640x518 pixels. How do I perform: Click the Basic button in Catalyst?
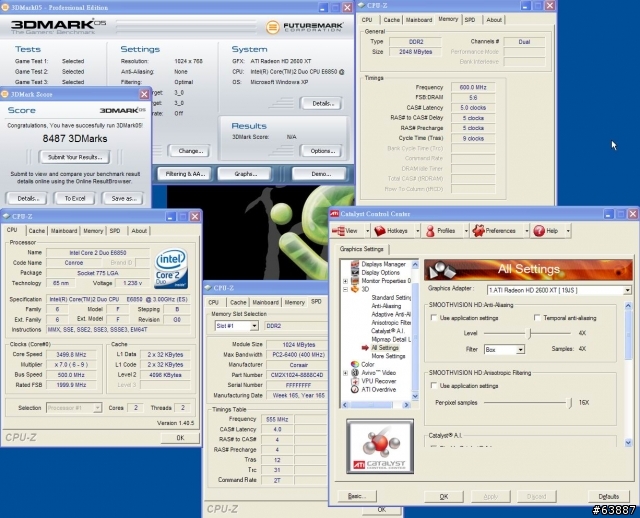coord(357,496)
